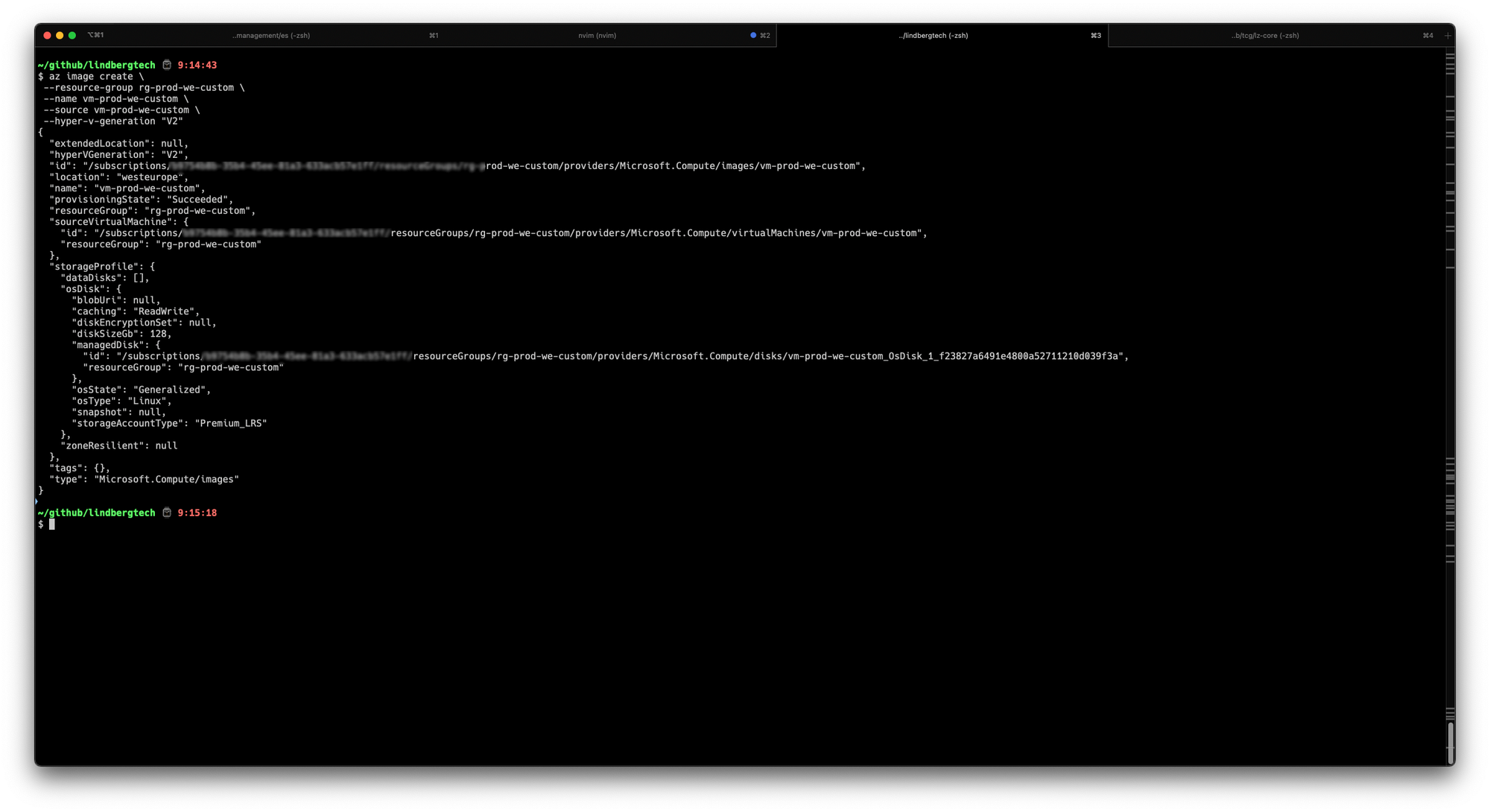Switch to the ..management/es zsh tab

[270, 35]
